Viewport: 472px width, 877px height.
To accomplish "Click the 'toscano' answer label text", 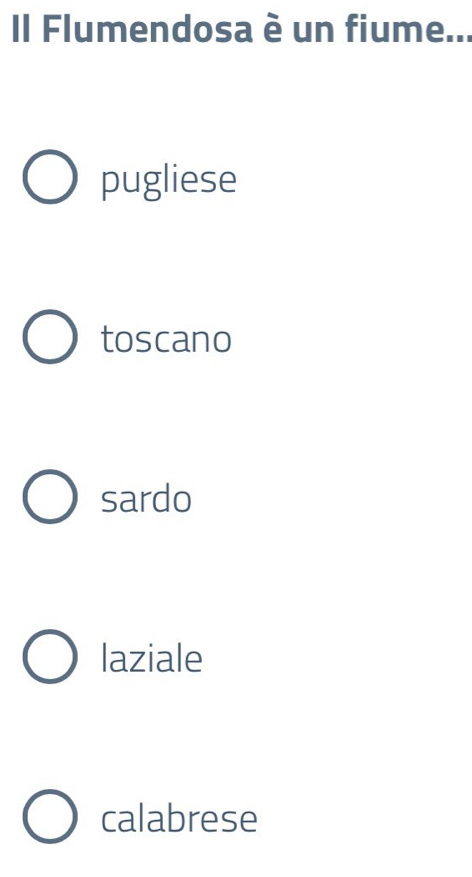I will click(166, 338).
